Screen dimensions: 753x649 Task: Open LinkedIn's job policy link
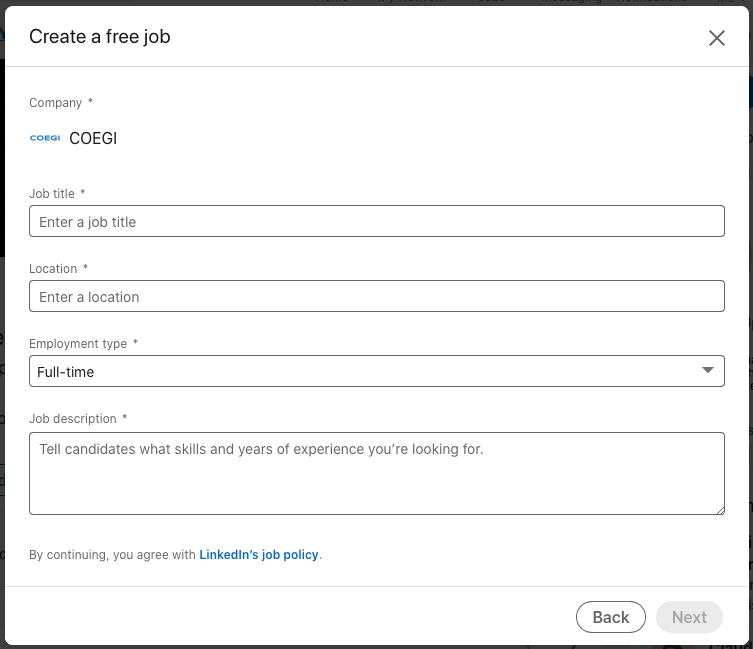point(260,554)
